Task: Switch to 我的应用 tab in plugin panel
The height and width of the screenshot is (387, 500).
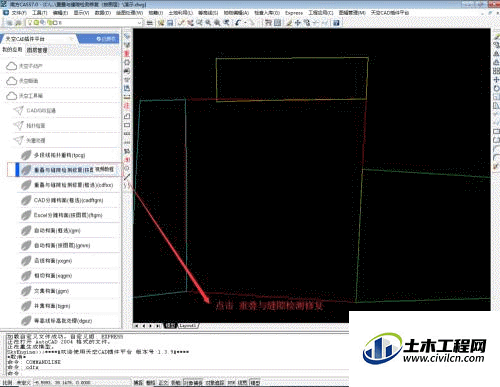Action: (x=13, y=50)
